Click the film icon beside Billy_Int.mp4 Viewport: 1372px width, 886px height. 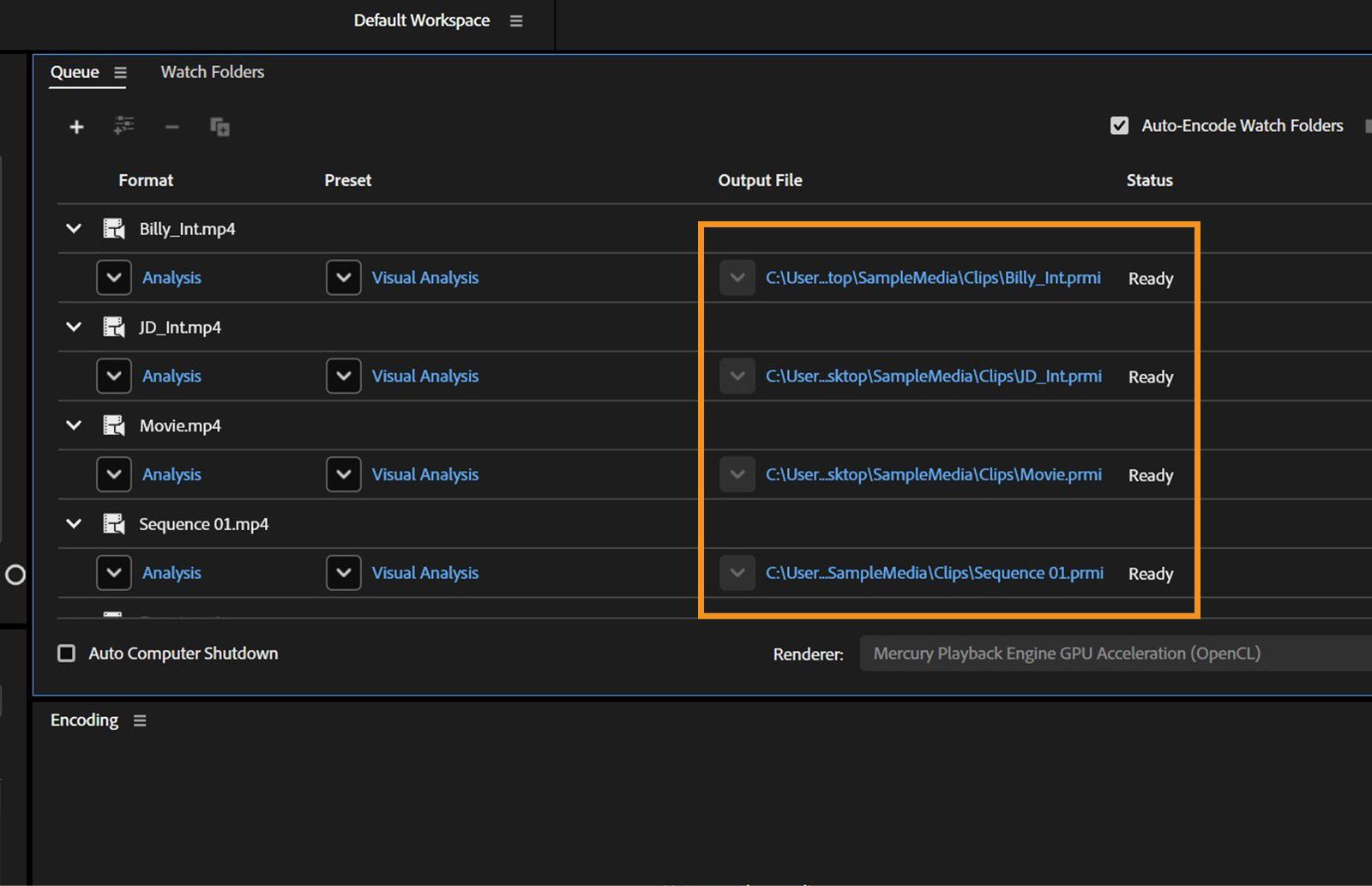(112, 228)
